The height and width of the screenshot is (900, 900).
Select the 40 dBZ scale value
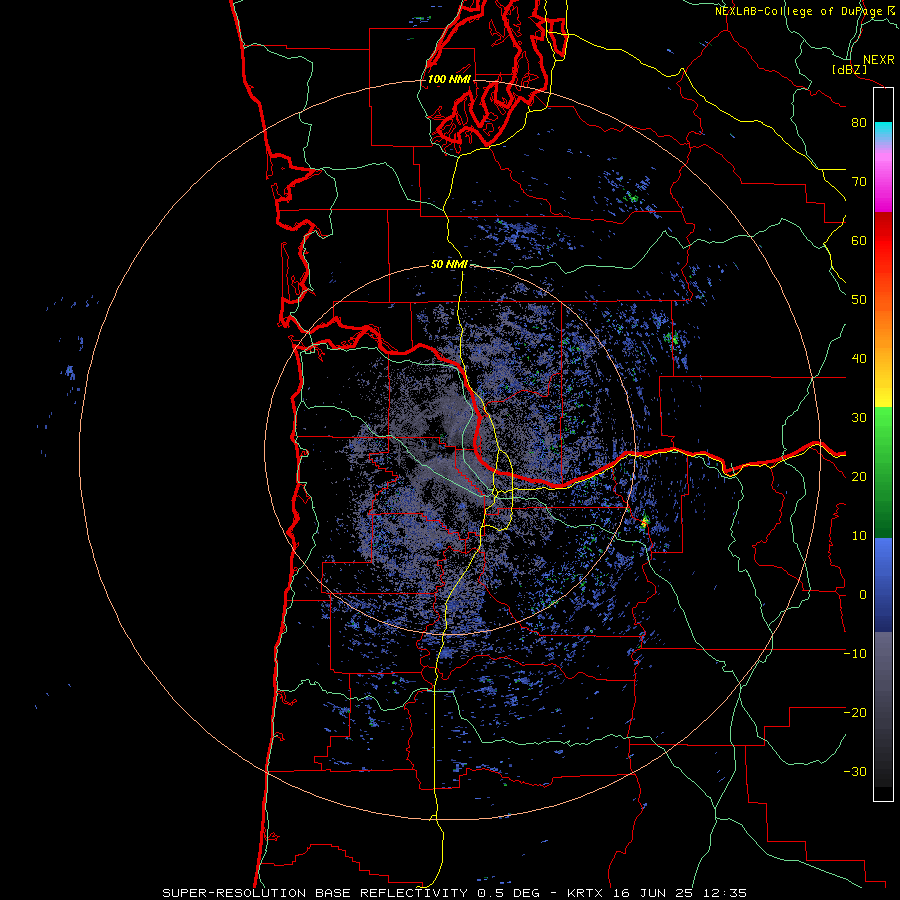tap(859, 359)
